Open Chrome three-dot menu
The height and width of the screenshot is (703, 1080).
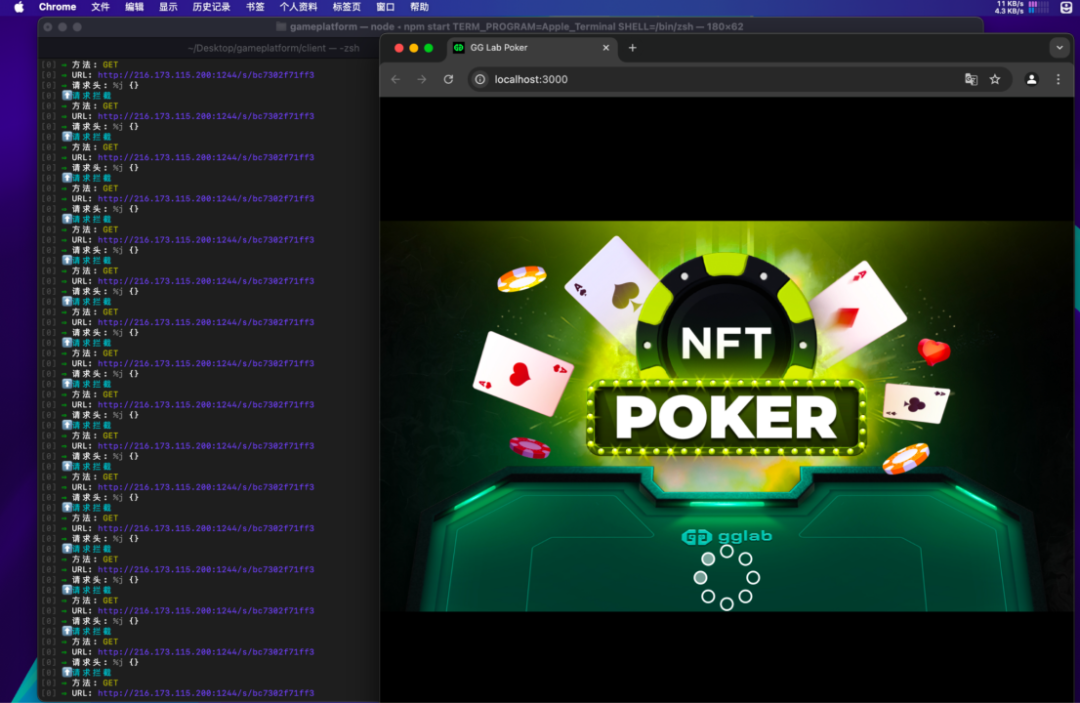[1058, 79]
